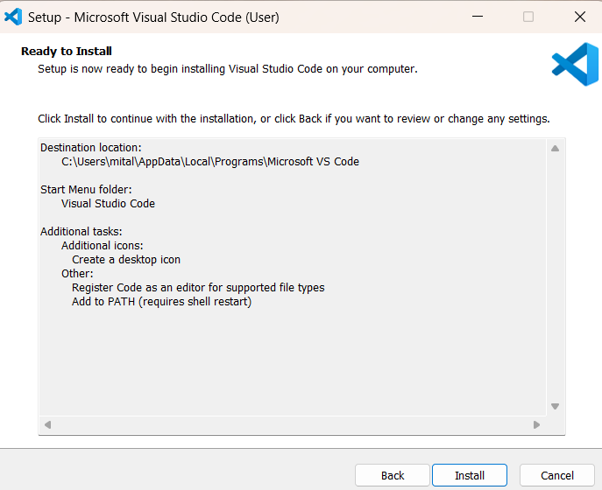Screen dimensions: 602x490
Task: Click the 'Click Install to continue' instruction text
Action: point(294,119)
